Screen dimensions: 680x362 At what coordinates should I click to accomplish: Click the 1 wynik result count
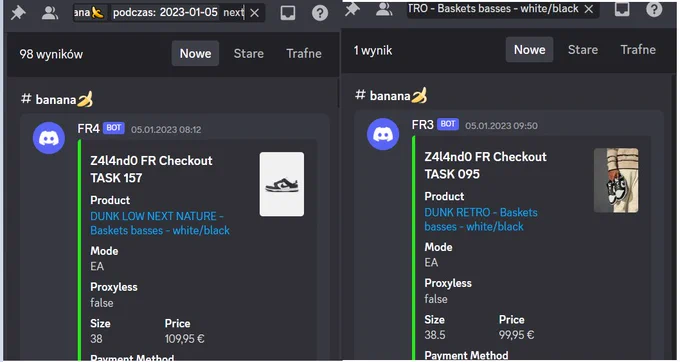pos(373,50)
